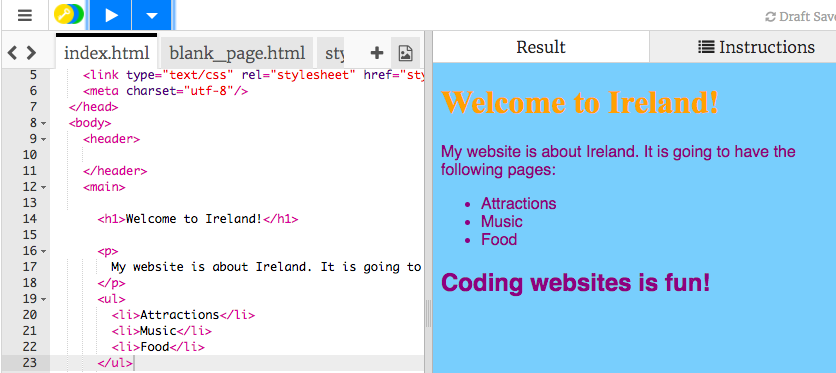Click the pane divider handle

[428, 313]
